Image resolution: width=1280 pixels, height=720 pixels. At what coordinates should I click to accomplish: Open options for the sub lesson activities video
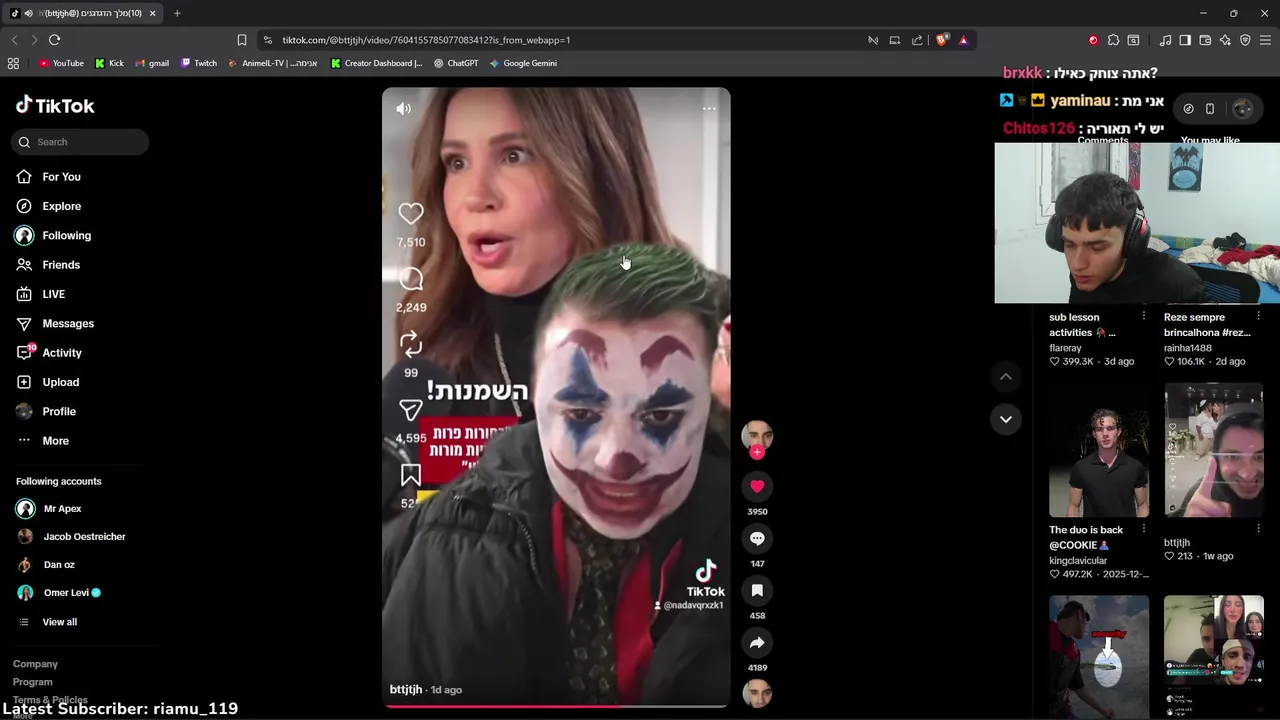(1144, 316)
